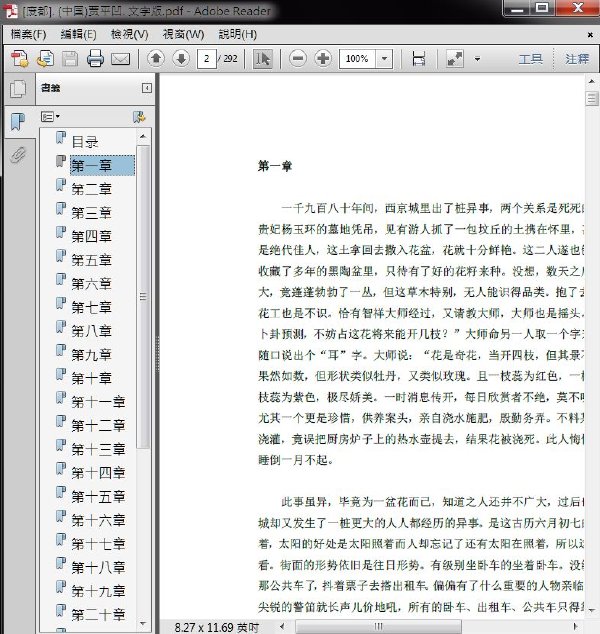600x634 pixels.
Task: Zoom in with the plus button
Action: pos(323,59)
